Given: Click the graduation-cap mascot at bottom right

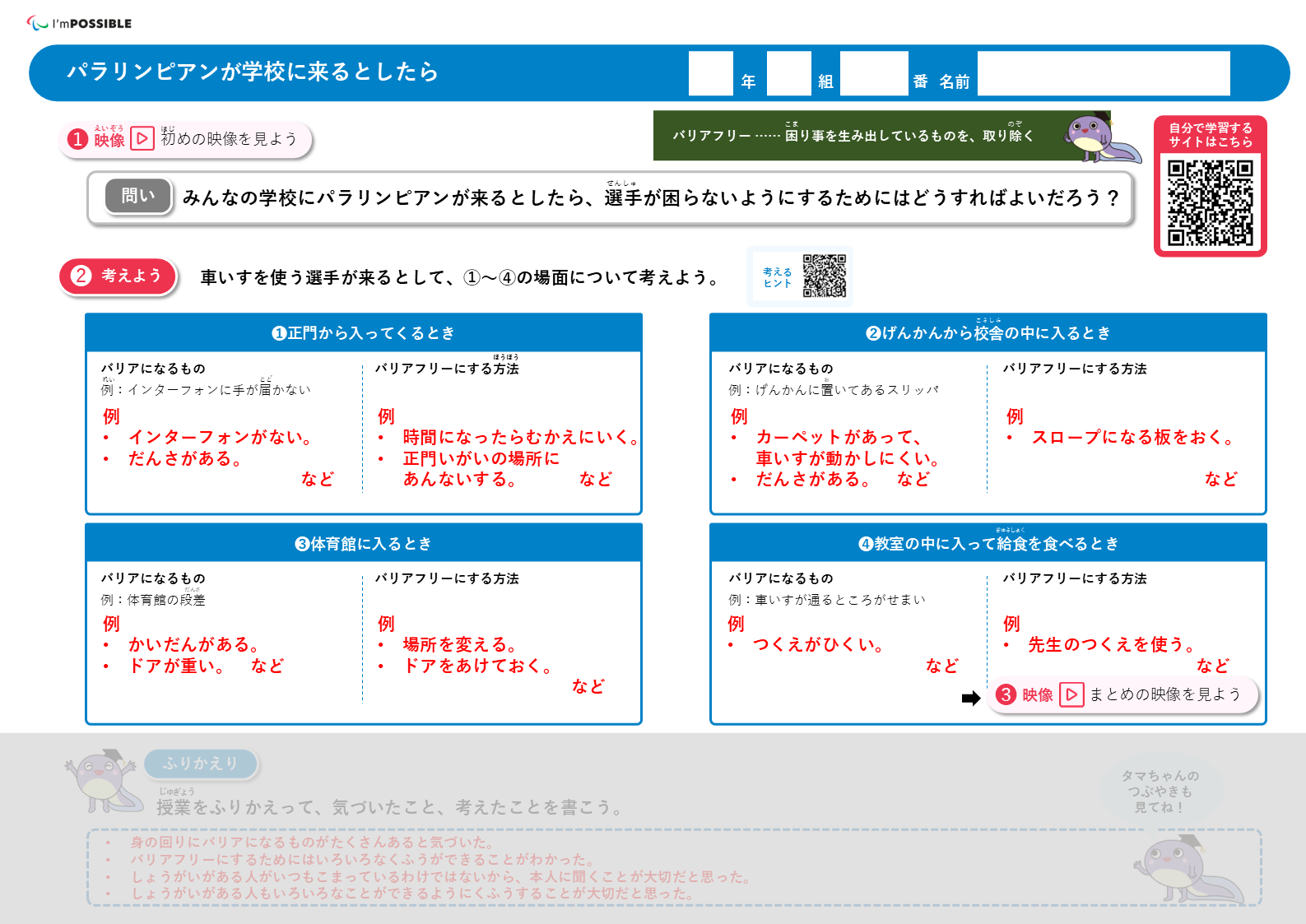Looking at the screenshot, I should click(x=1187, y=870).
